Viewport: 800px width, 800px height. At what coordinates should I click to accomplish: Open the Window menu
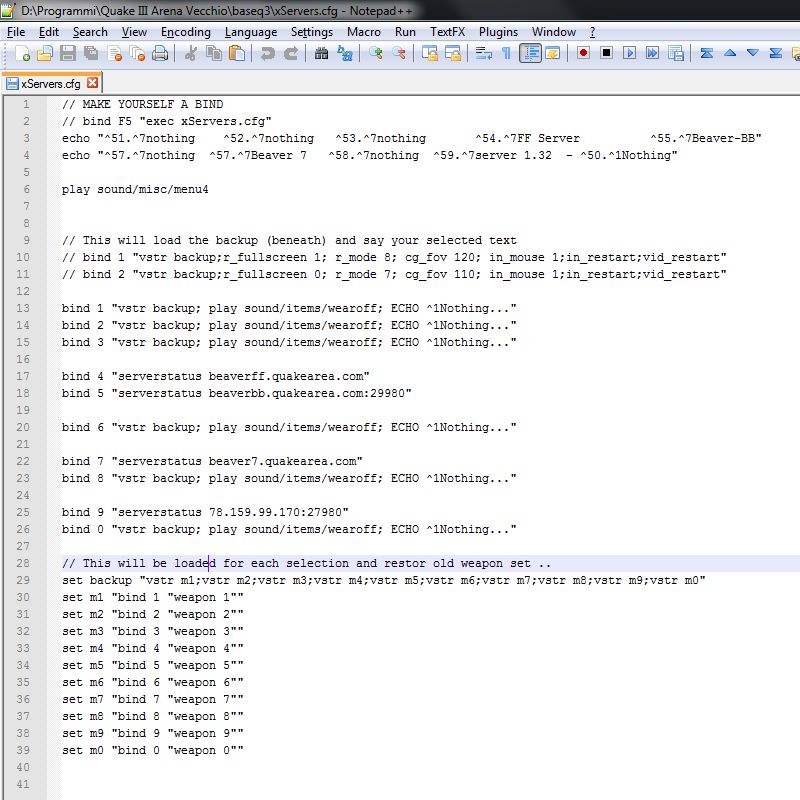coord(554,32)
